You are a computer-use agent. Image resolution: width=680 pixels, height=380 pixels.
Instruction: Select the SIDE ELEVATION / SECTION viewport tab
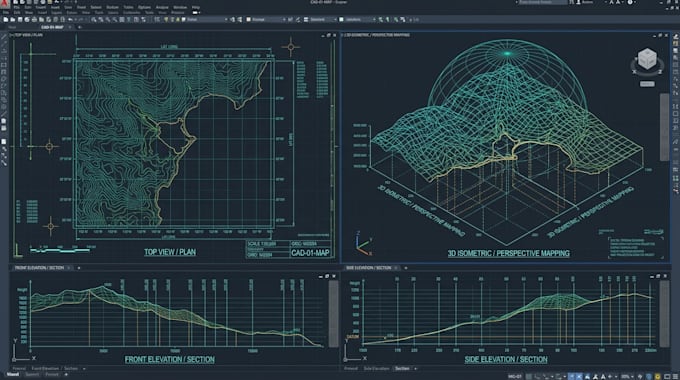coord(369,268)
